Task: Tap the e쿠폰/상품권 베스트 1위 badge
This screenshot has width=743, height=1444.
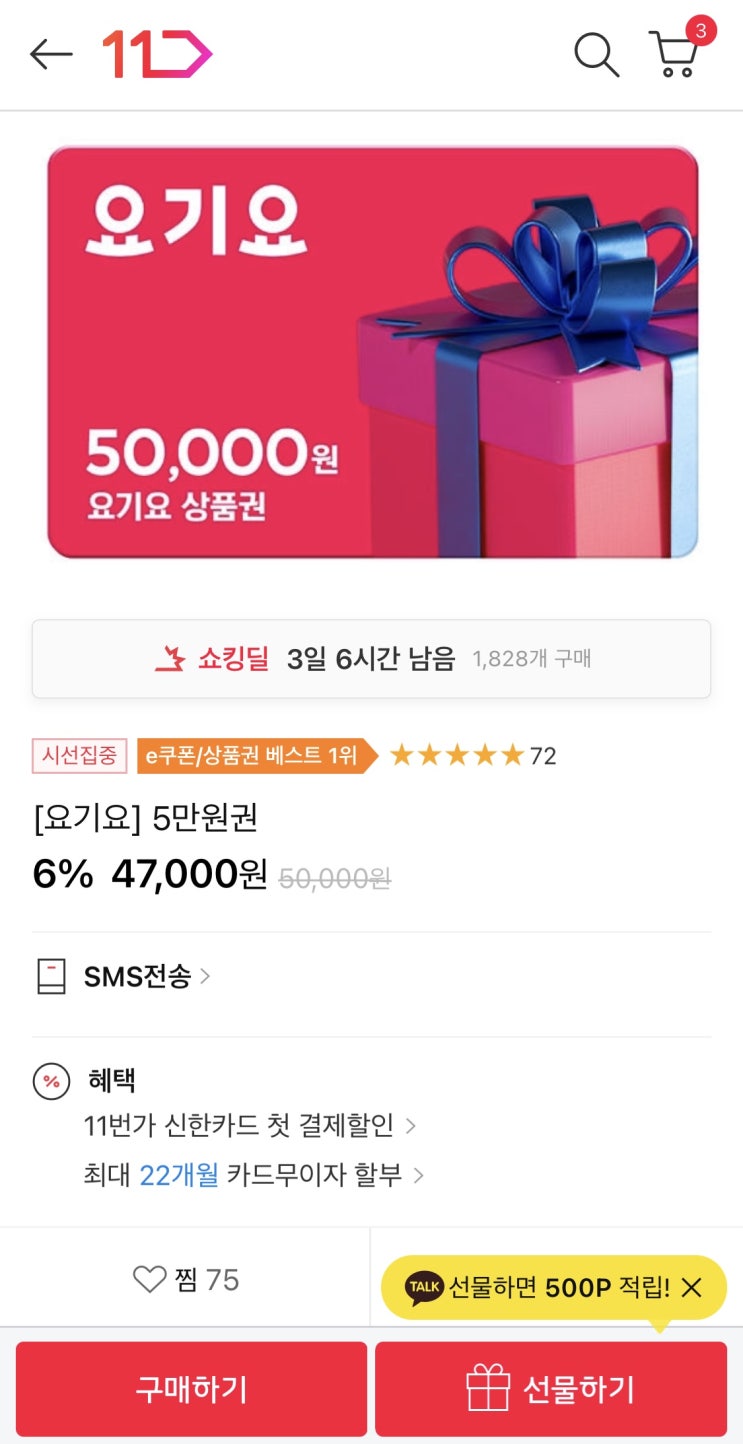Action: tap(254, 756)
